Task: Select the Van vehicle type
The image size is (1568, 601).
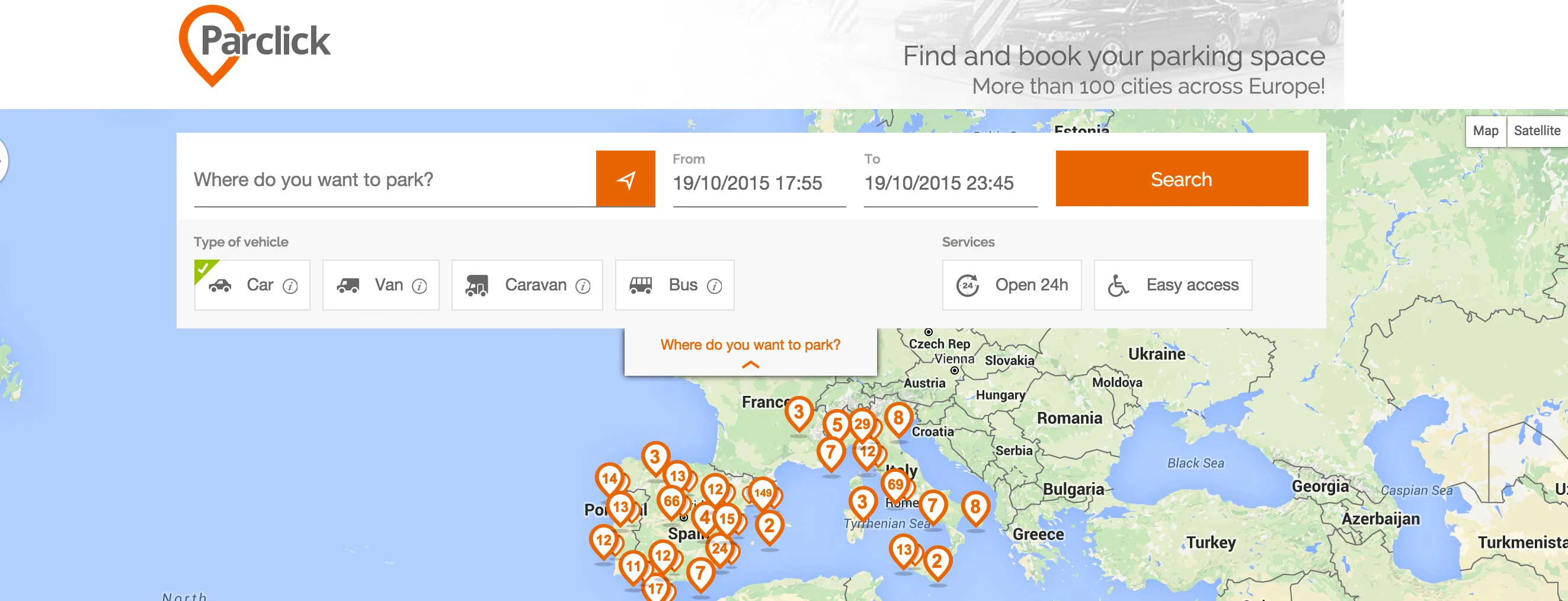Action: click(380, 285)
